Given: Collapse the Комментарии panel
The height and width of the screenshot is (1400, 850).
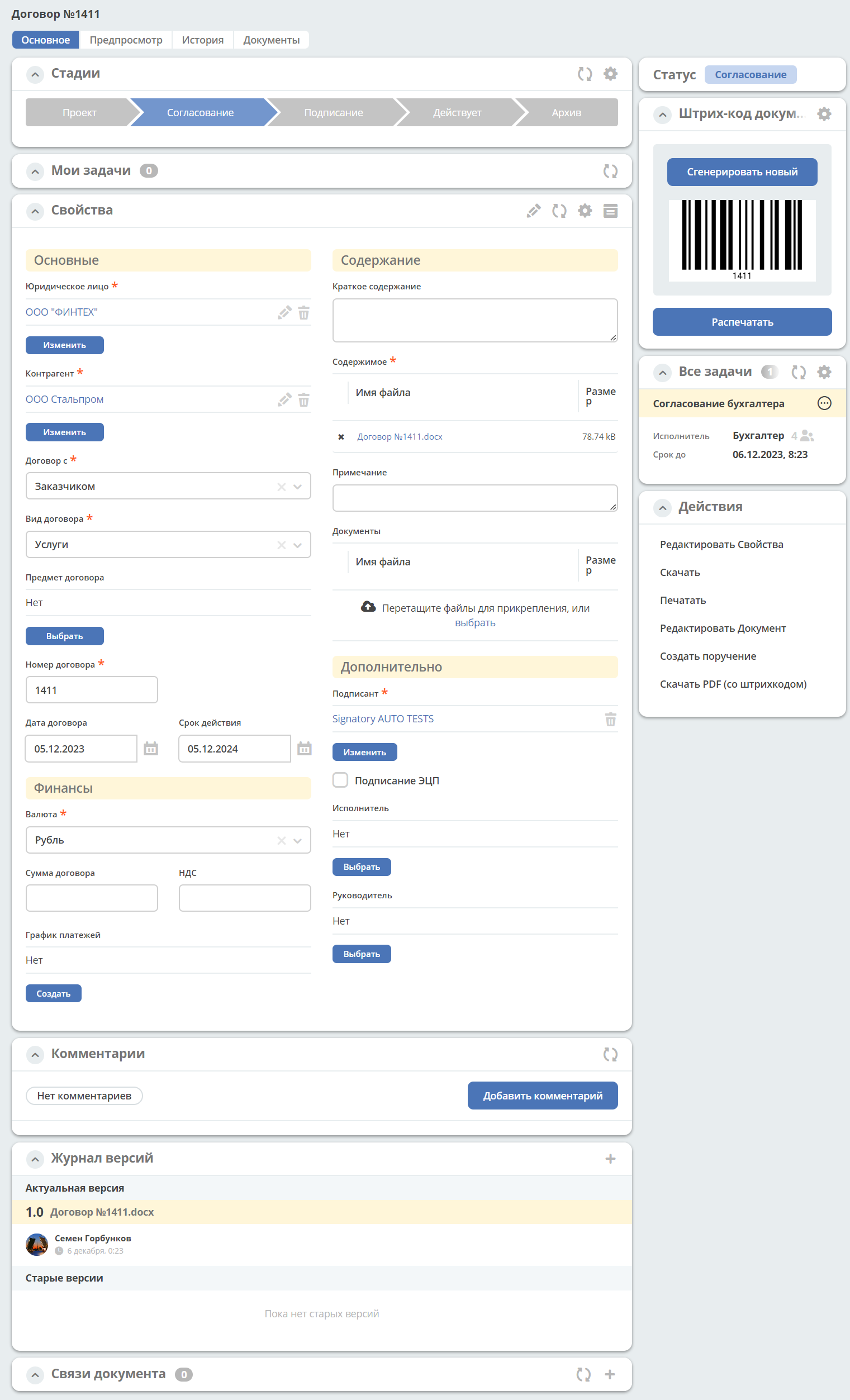Looking at the screenshot, I should [x=35, y=1055].
